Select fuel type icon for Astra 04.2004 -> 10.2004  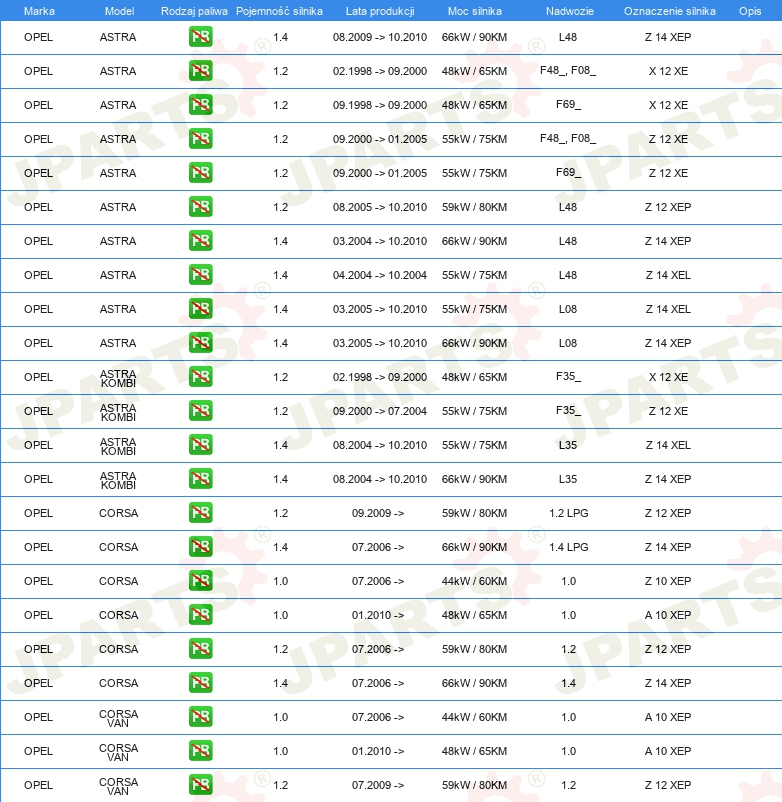[x=200, y=275]
